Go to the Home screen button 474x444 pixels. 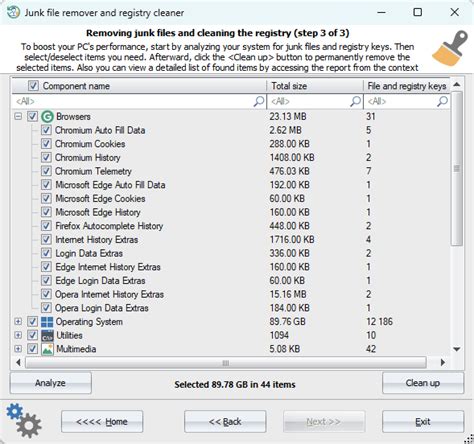[x=102, y=422]
